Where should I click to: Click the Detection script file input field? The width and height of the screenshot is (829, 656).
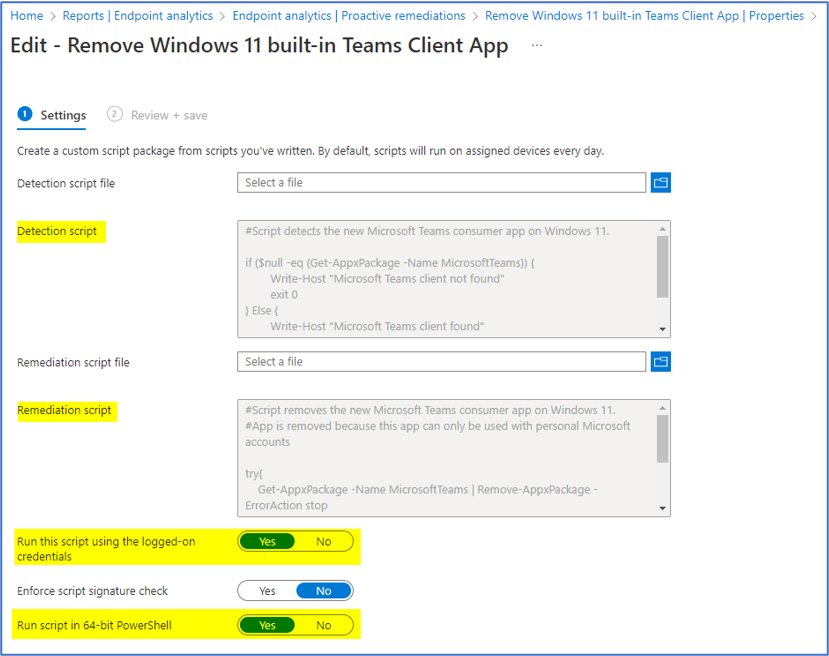tap(441, 183)
